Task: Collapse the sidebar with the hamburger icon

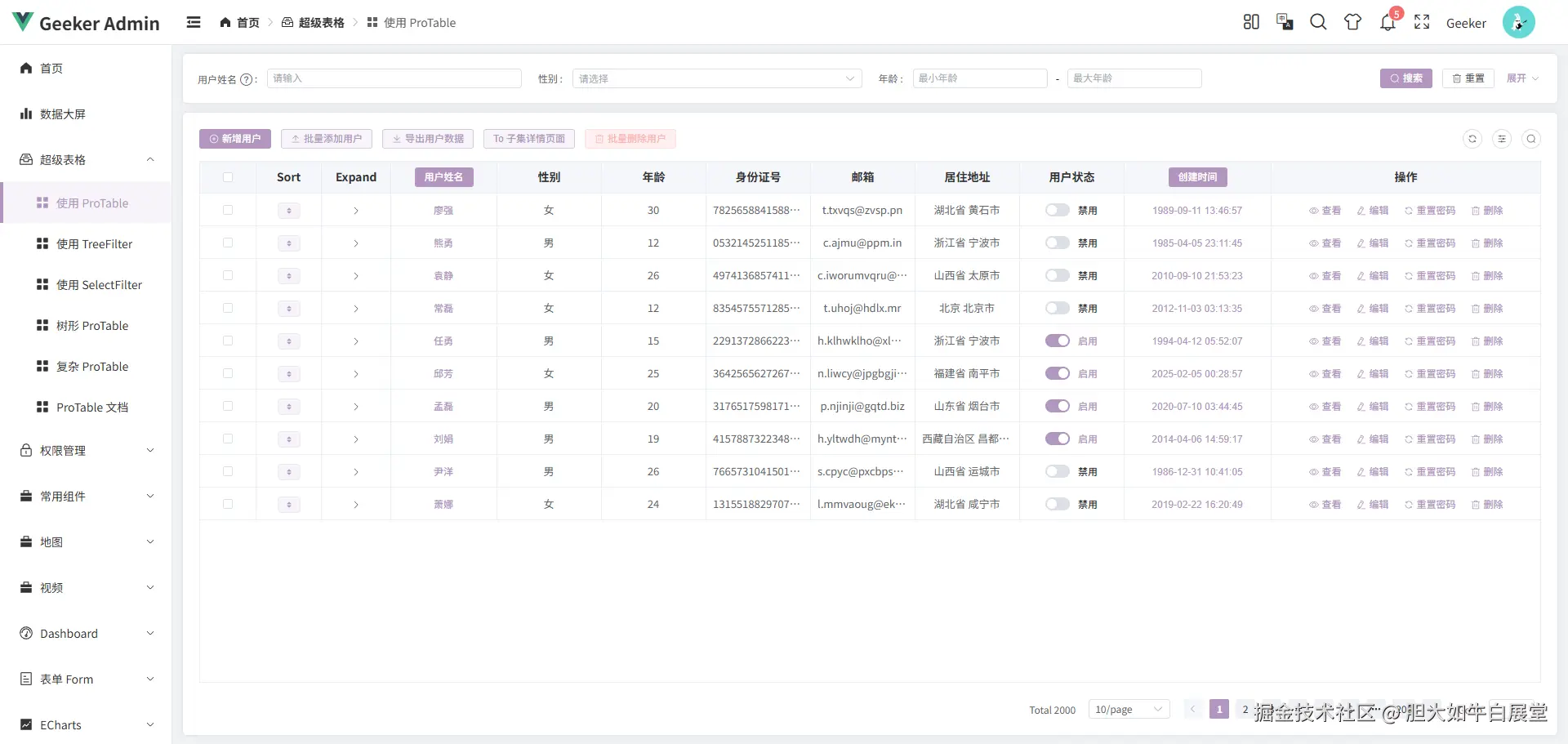Action: click(194, 22)
